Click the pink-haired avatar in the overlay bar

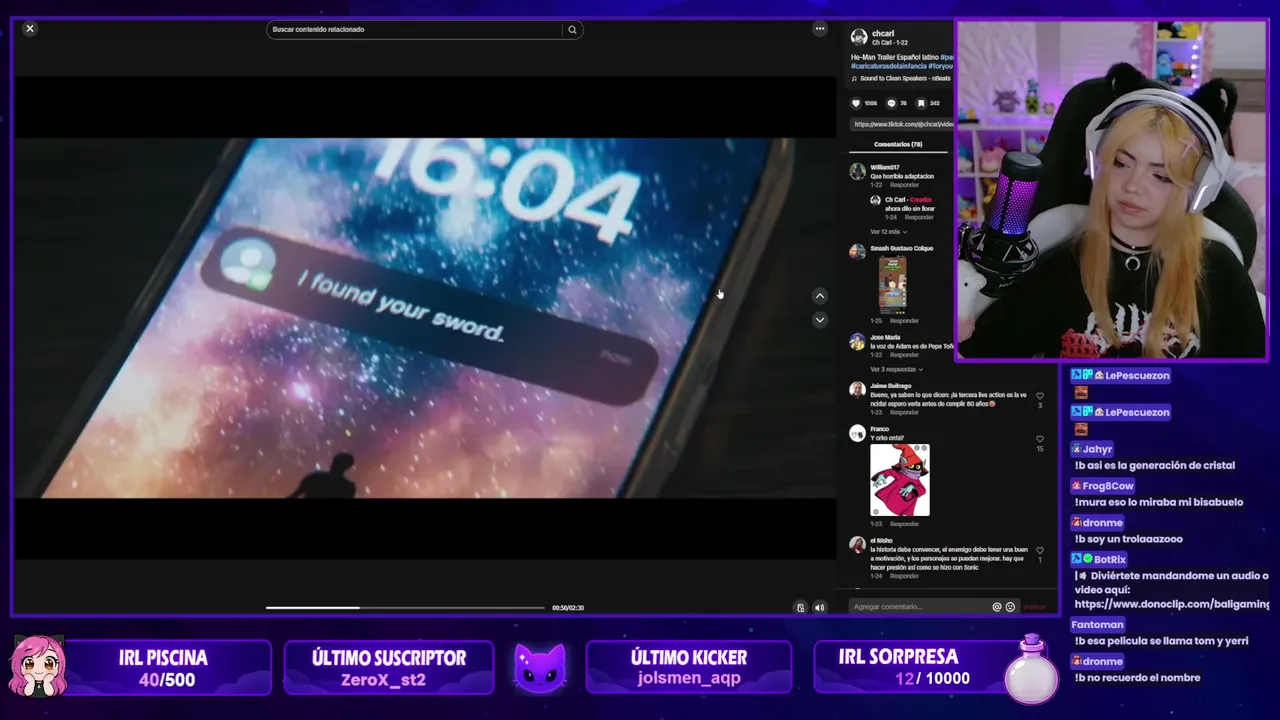pos(38,666)
